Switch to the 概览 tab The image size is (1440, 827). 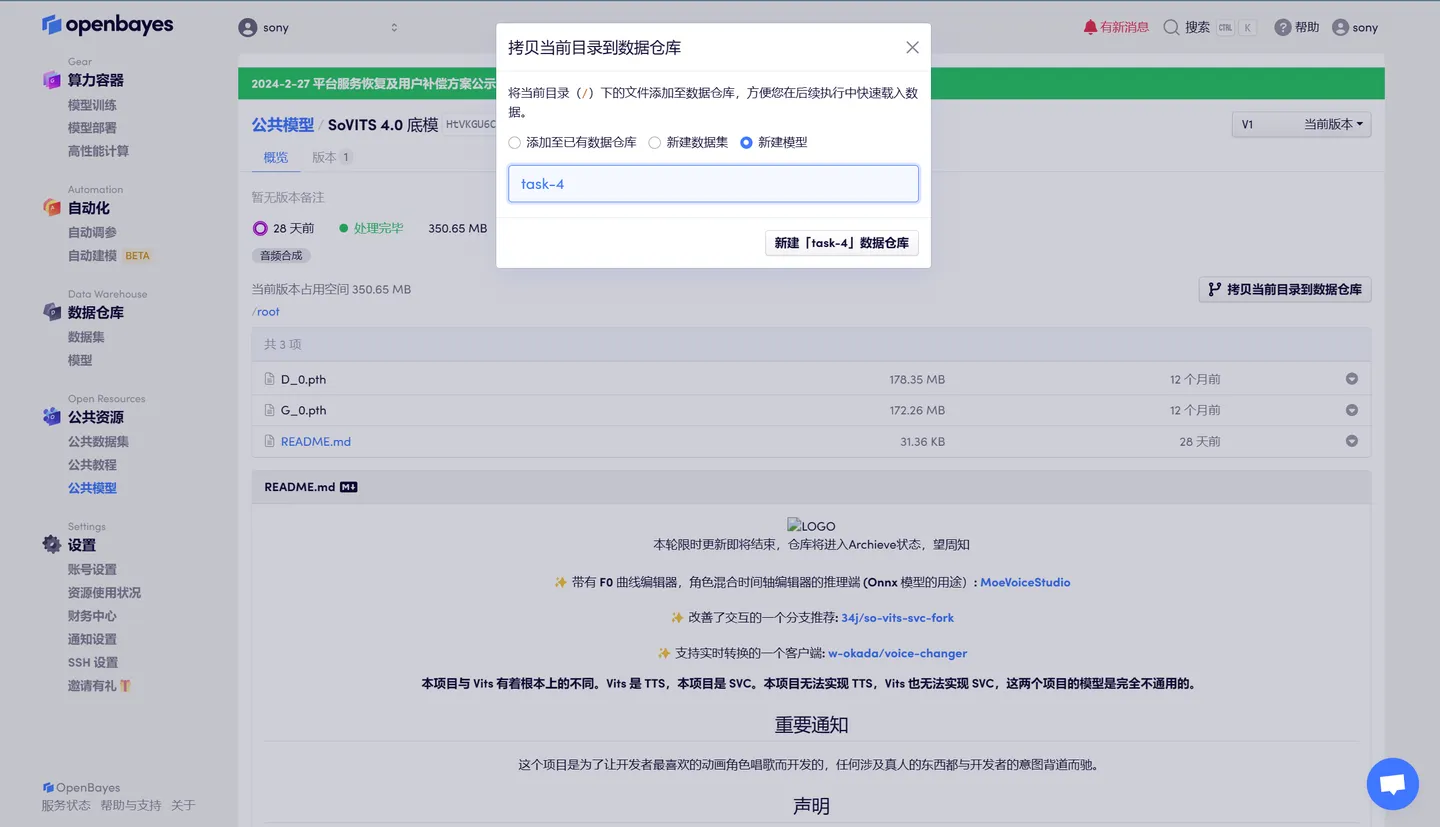coord(275,157)
